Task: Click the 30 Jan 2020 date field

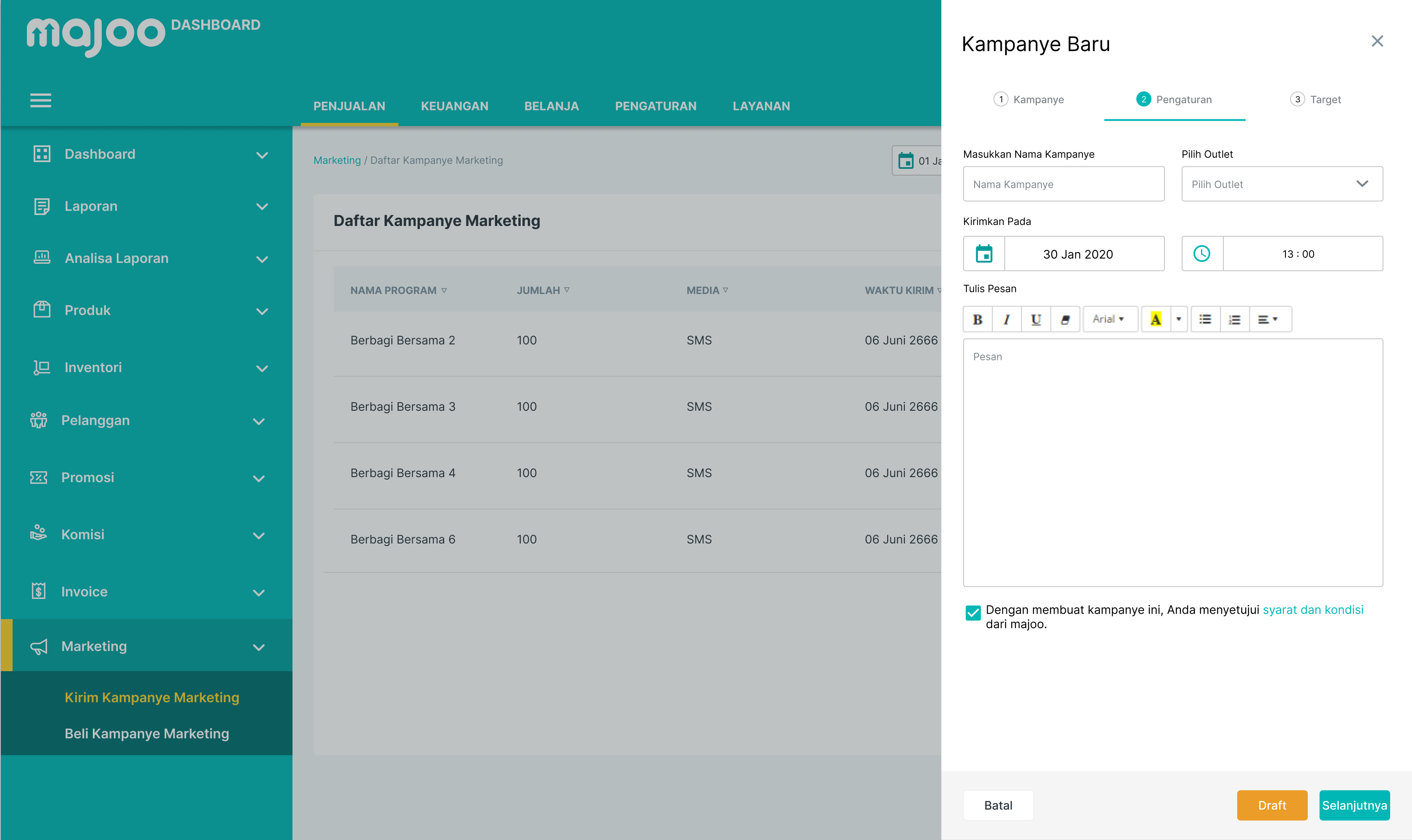Action: [x=1085, y=254]
